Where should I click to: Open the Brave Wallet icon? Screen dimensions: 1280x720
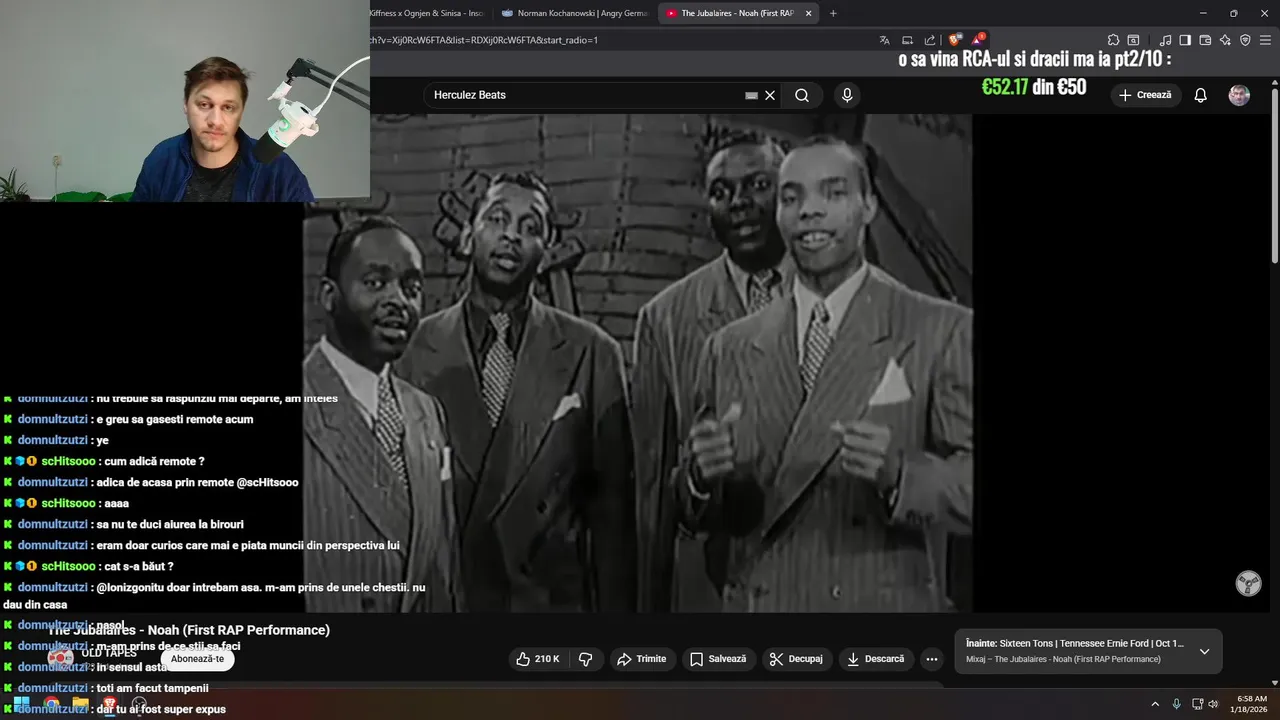(x=1205, y=40)
